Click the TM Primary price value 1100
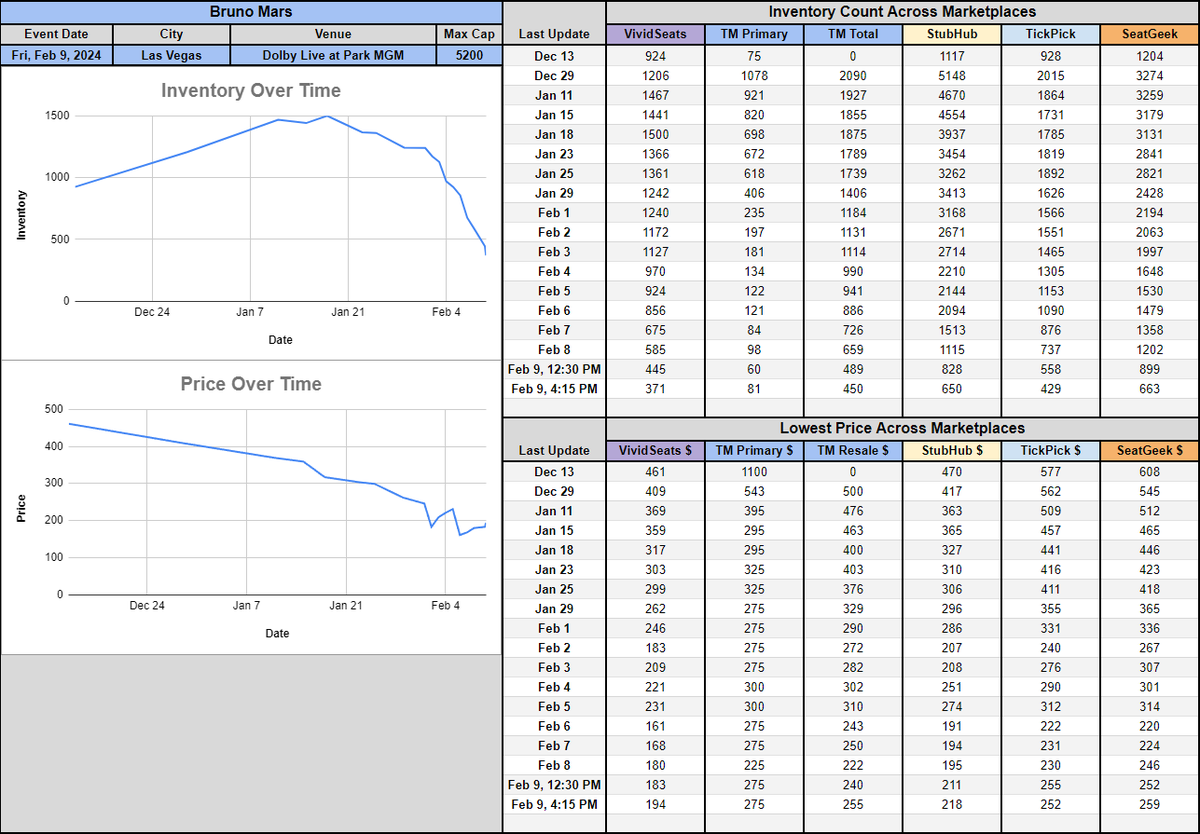Screen dimensions: 1200x834 click(754, 472)
